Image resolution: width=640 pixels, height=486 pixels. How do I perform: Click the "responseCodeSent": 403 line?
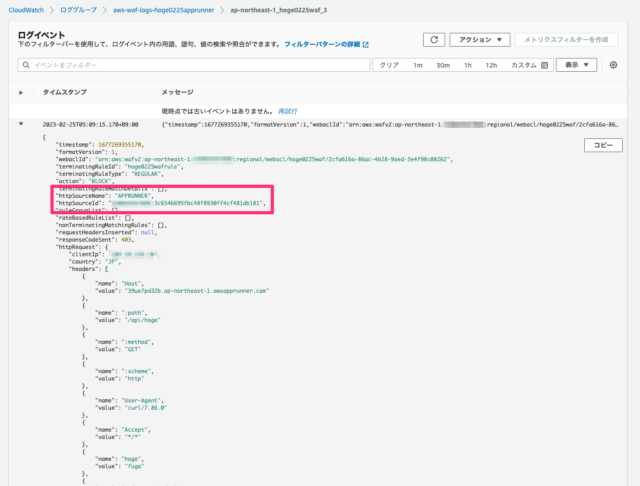pos(95,240)
